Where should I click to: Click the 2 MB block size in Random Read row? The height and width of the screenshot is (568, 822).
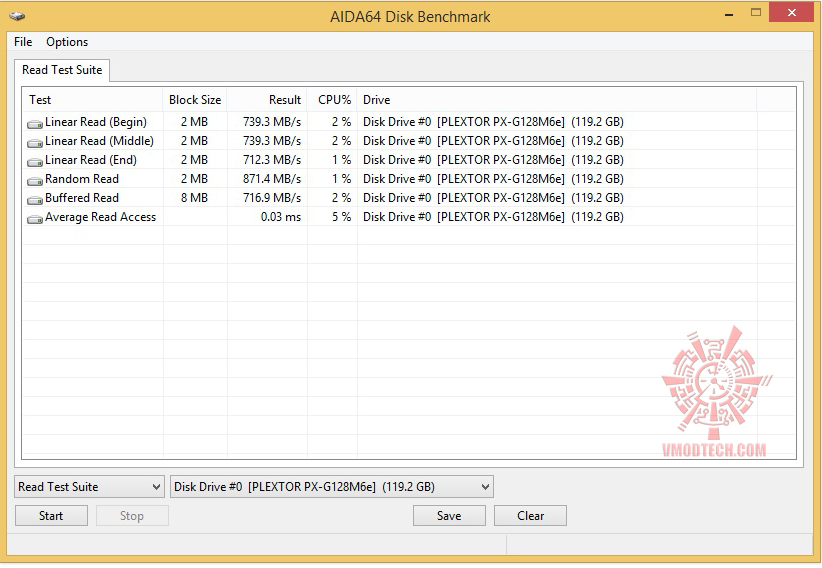pos(194,179)
